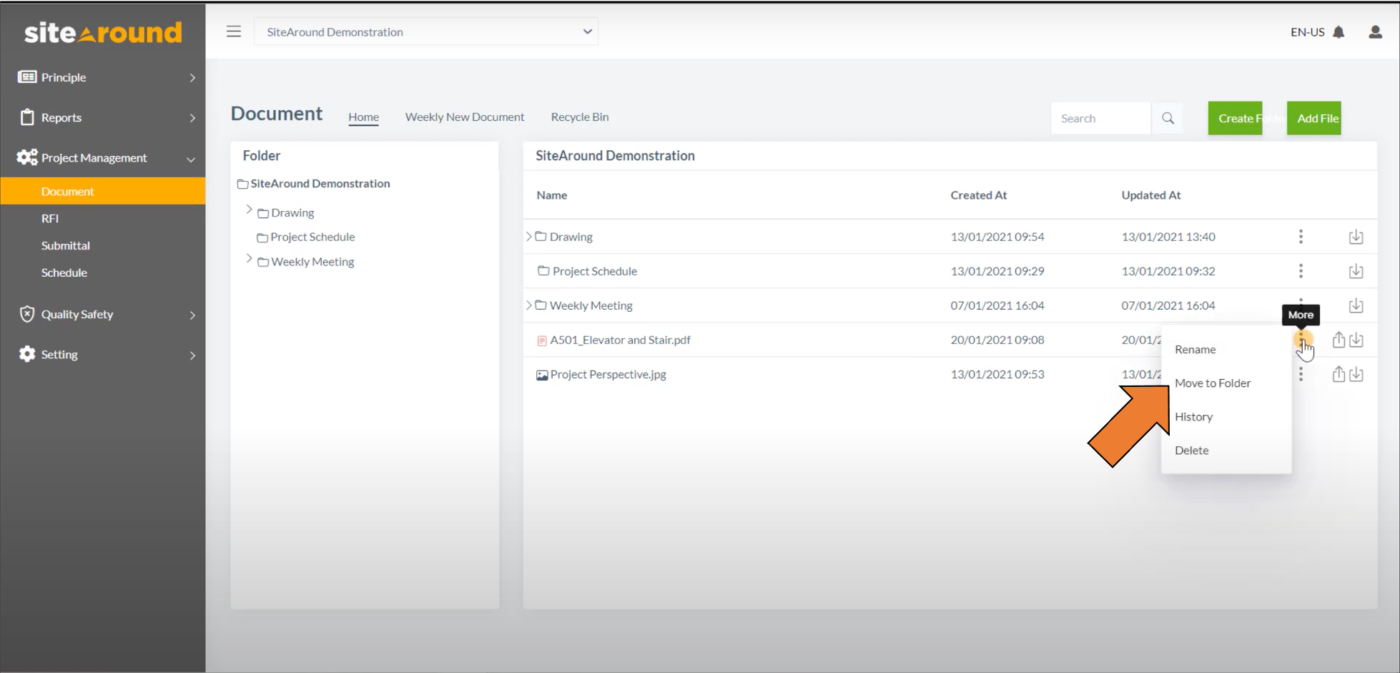Click the Create Folder button
The width and height of the screenshot is (1400, 673).
pos(1237,117)
